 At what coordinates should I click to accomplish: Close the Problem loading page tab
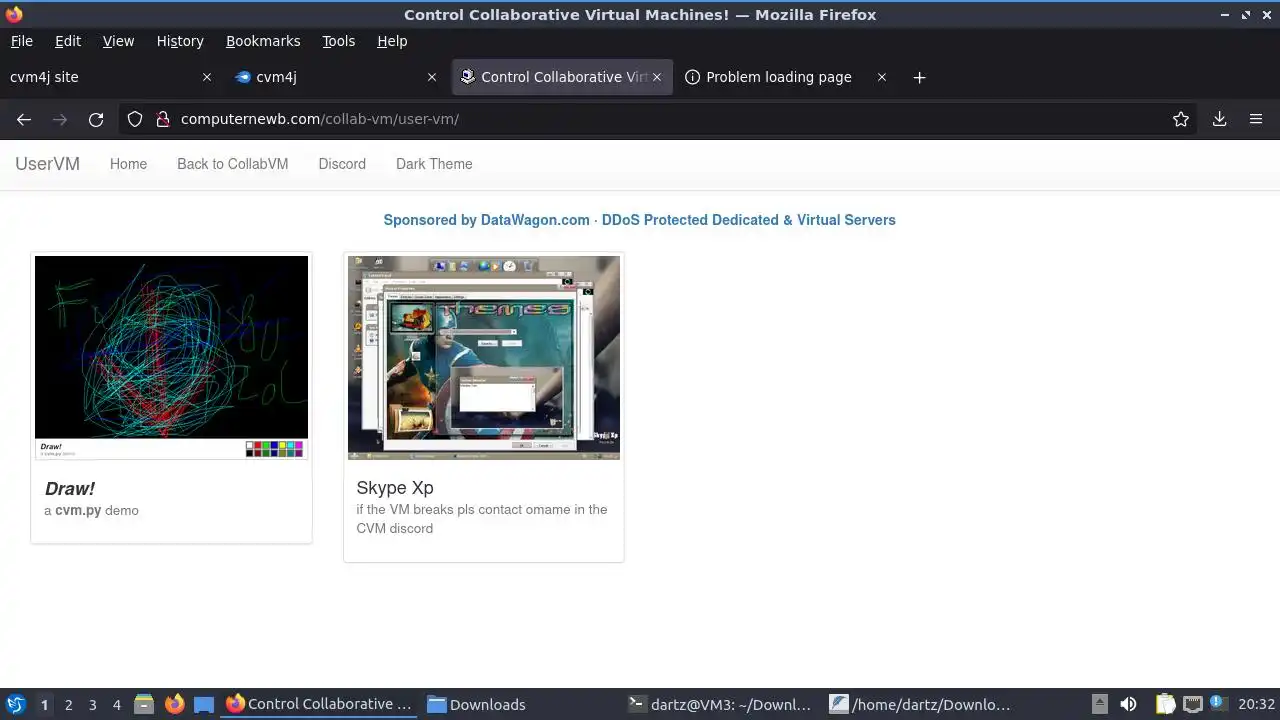tap(881, 77)
